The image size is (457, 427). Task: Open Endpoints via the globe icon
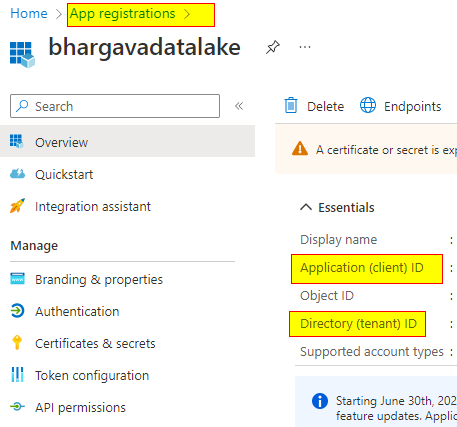pos(368,106)
